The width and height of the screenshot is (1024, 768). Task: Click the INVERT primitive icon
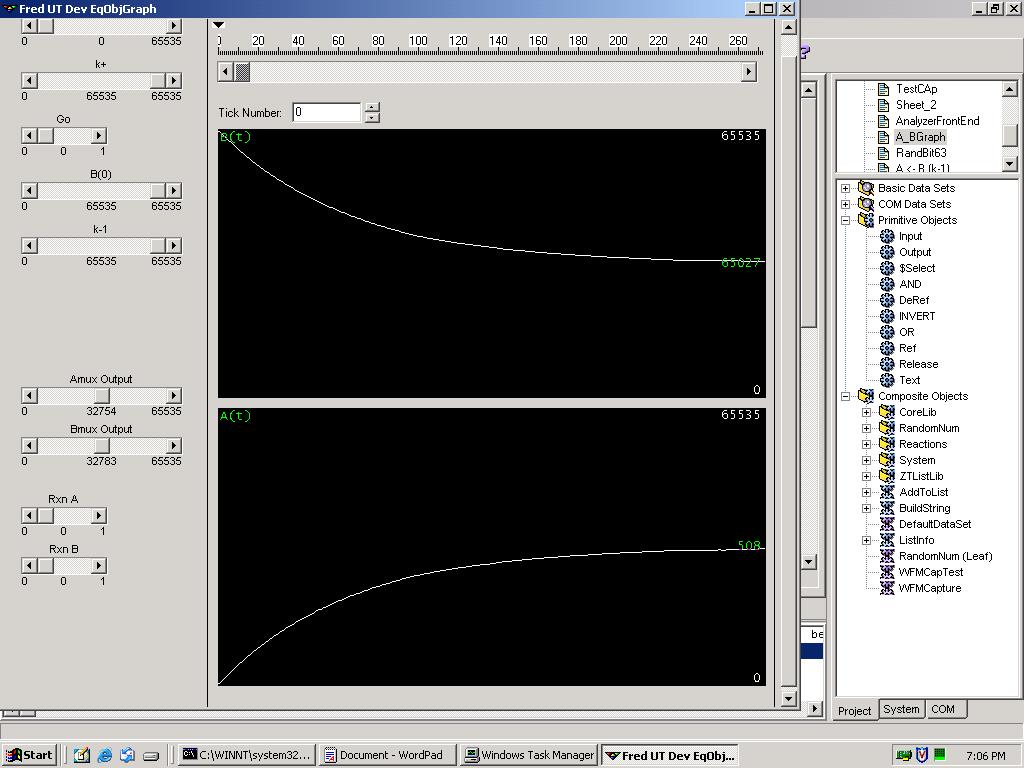click(x=887, y=316)
